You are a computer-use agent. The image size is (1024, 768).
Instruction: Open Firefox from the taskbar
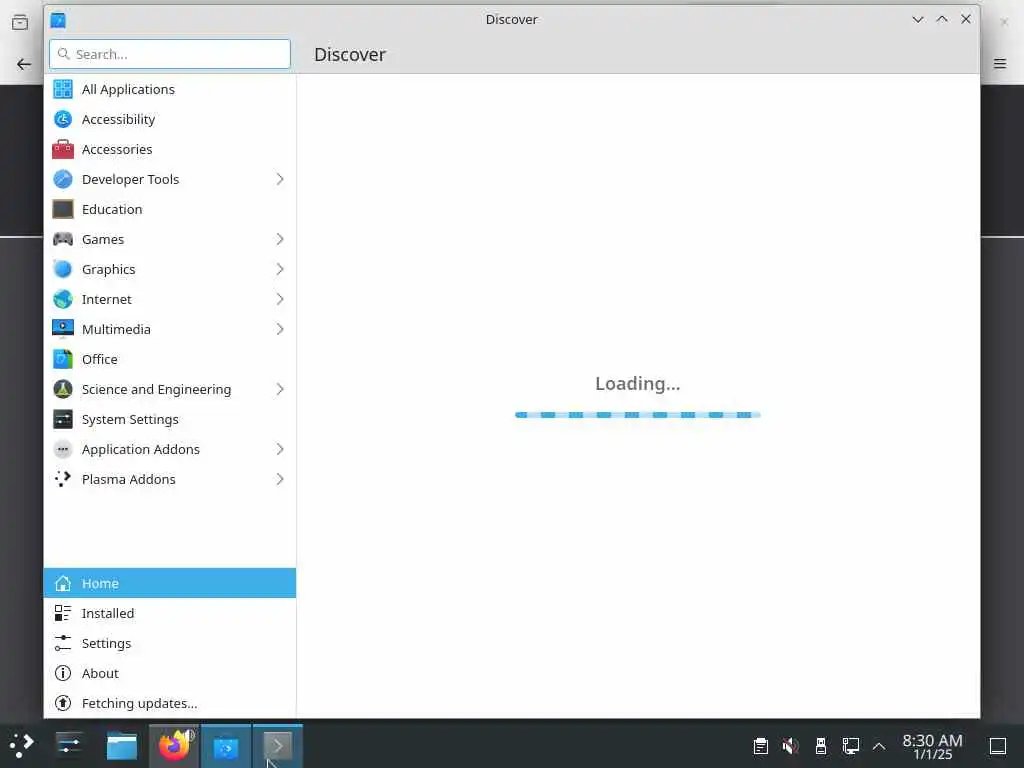click(x=174, y=746)
